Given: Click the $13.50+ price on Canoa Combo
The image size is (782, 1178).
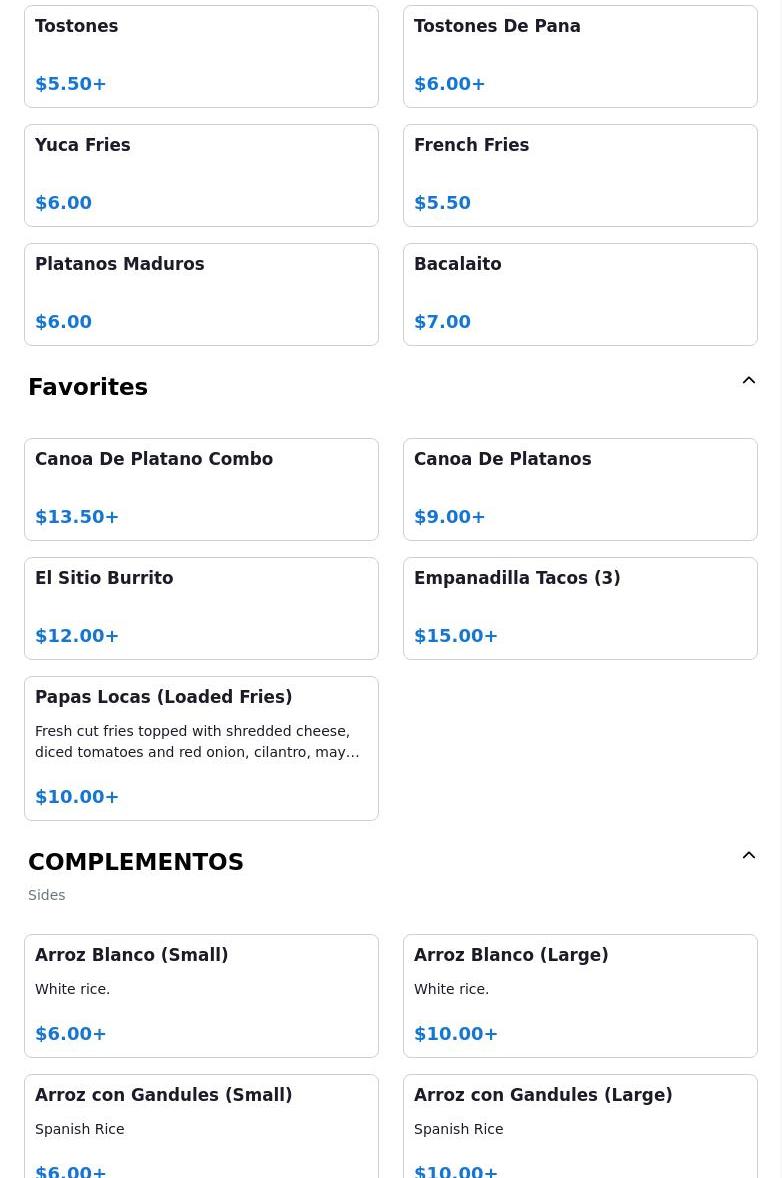Looking at the screenshot, I should (77, 517).
